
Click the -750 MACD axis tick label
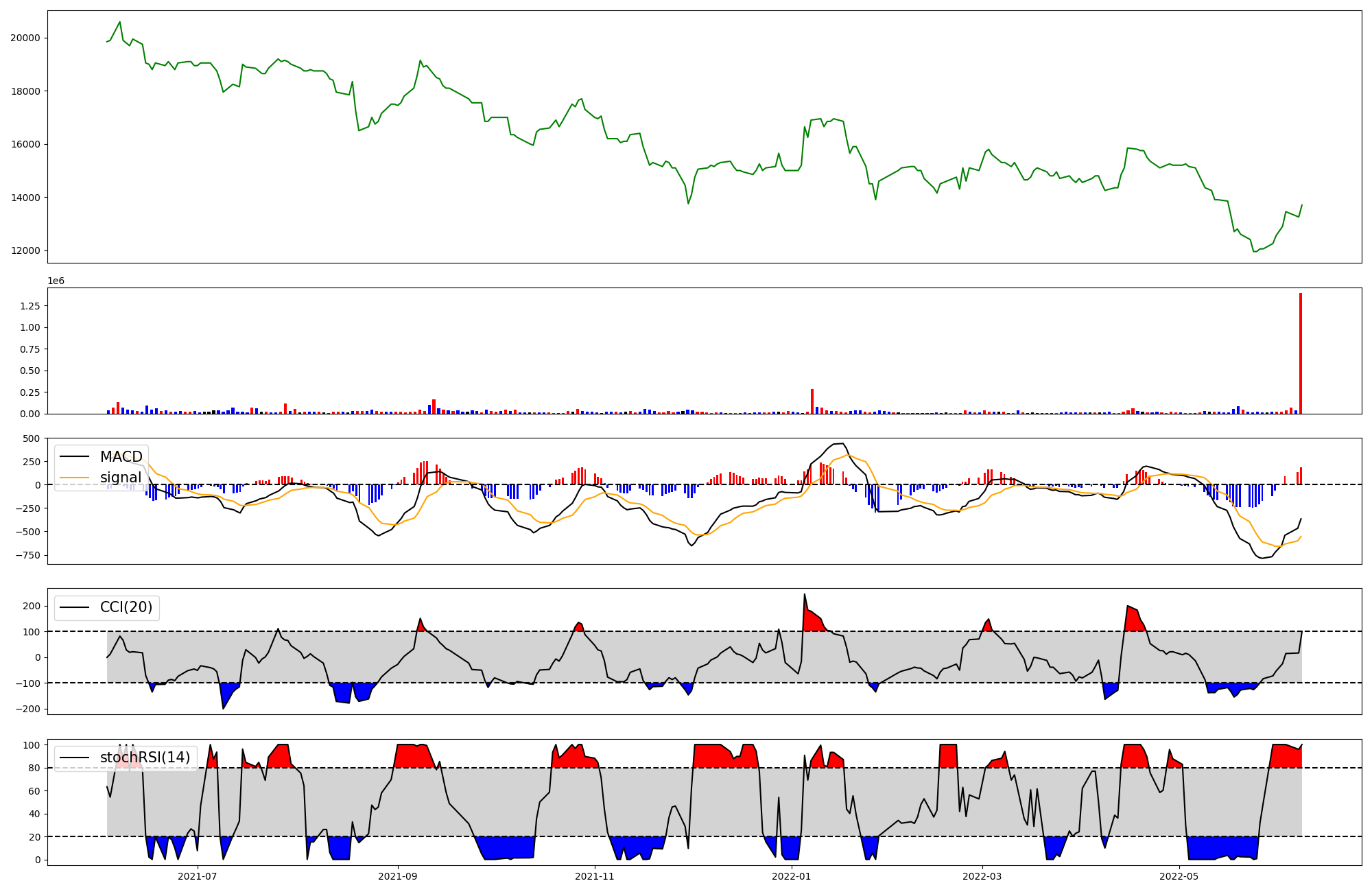27,556
